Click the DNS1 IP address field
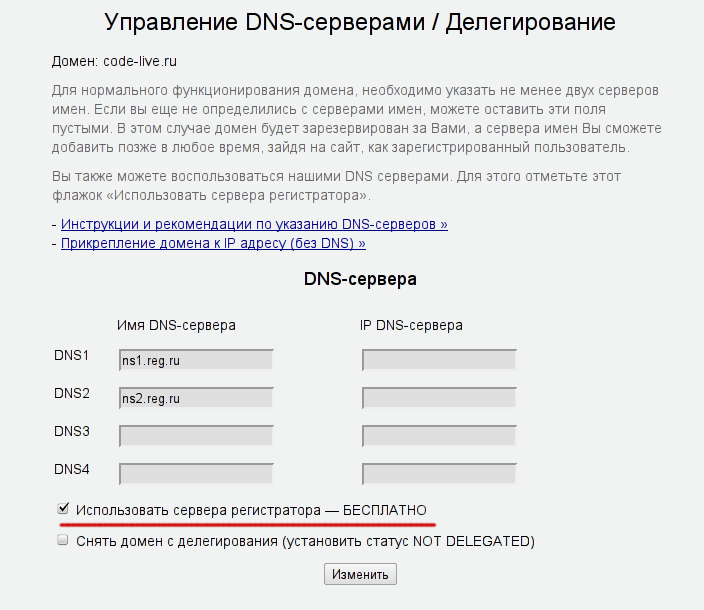 439,360
